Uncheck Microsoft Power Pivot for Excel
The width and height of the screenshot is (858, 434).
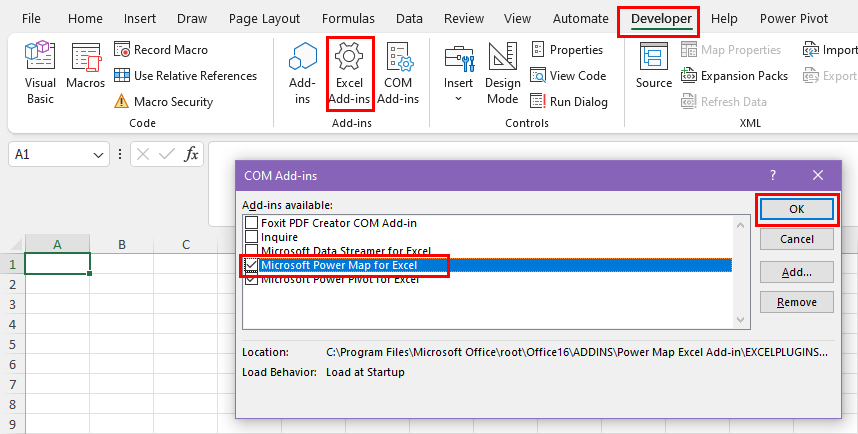251,279
